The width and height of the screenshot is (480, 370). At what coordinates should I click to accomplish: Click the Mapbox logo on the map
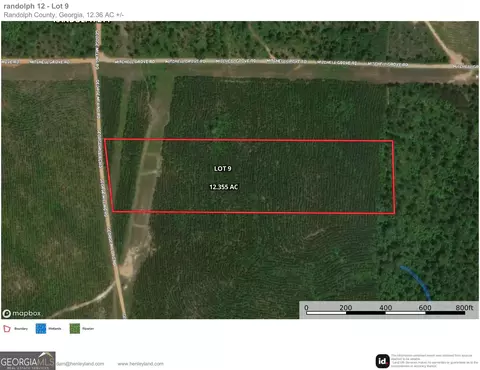[x=22, y=313]
